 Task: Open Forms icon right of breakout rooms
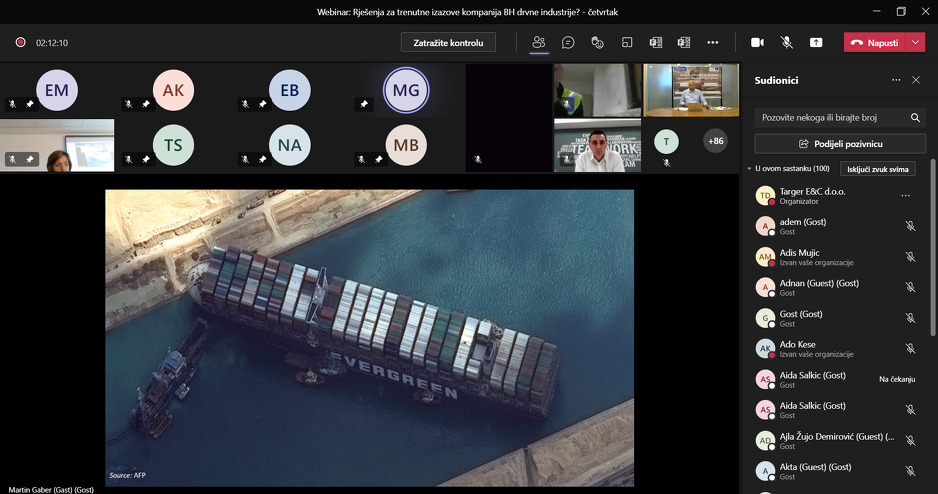(x=656, y=42)
